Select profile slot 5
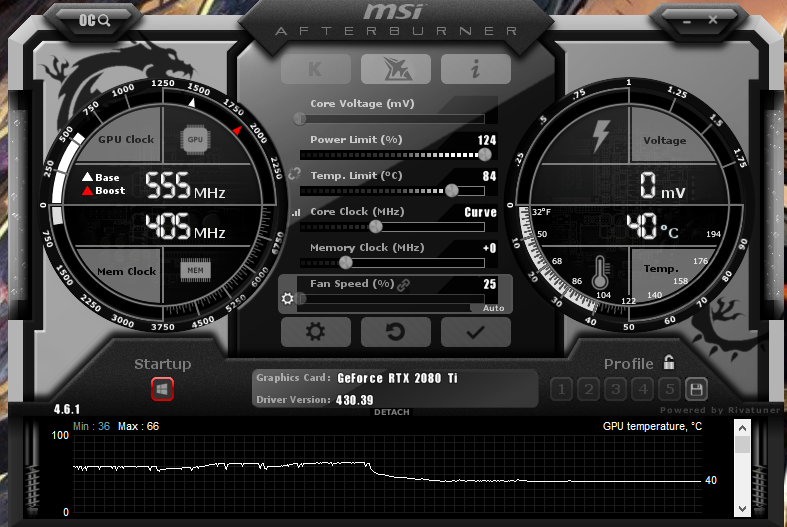 (x=670, y=389)
